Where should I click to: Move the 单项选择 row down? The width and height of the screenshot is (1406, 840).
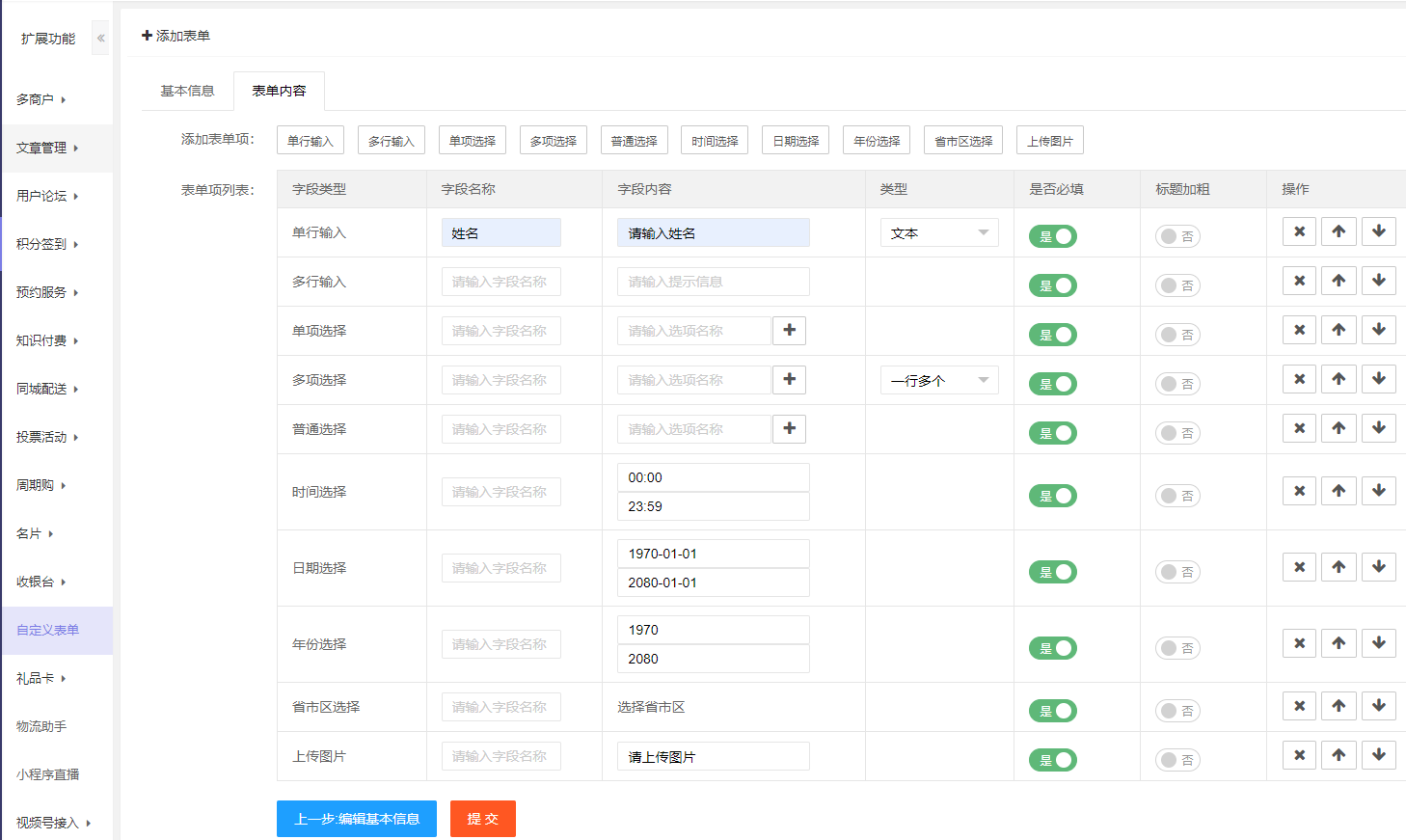[x=1378, y=330]
